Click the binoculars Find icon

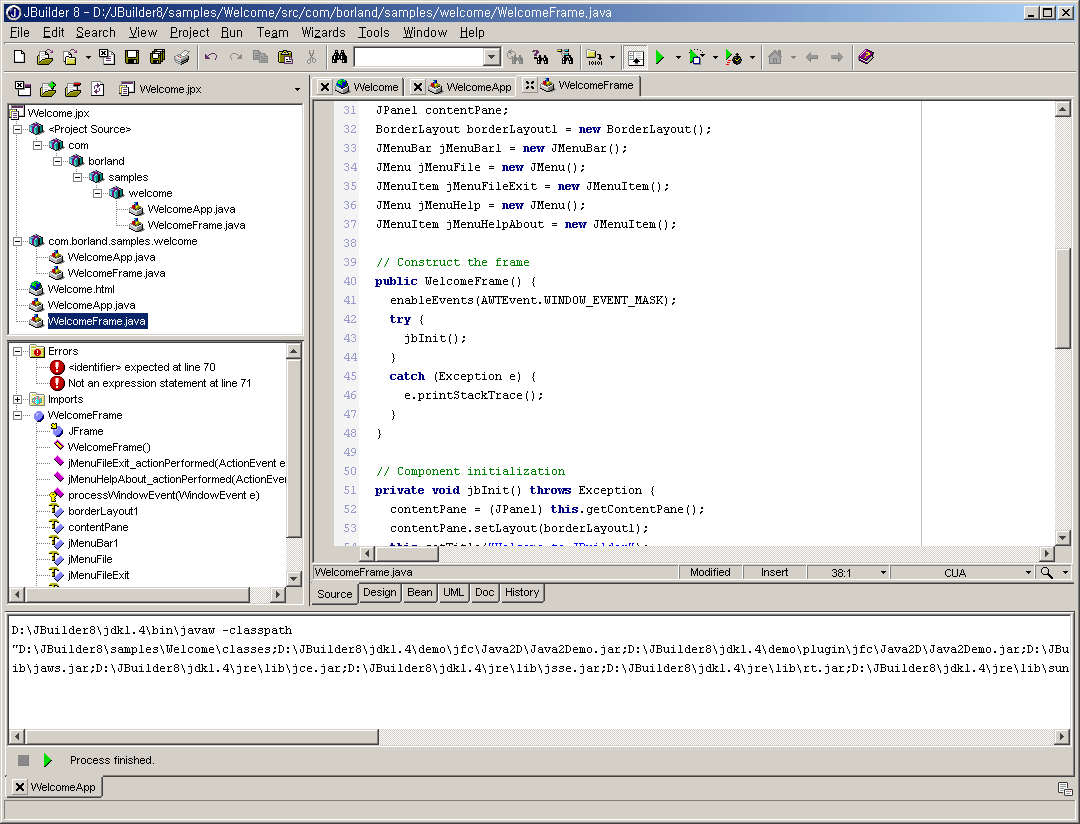pyautogui.click(x=339, y=58)
